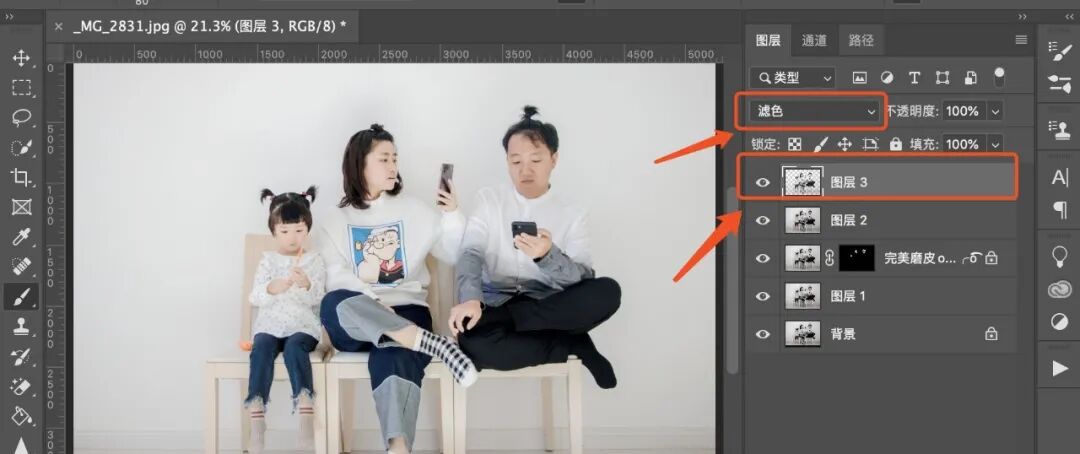Select the History Brush tool
This screenshot has width=1080, height=454.
pos(21,356)
